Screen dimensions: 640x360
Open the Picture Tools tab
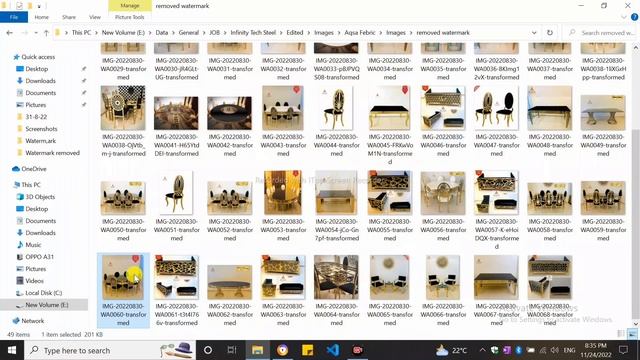tap(129, 17)
